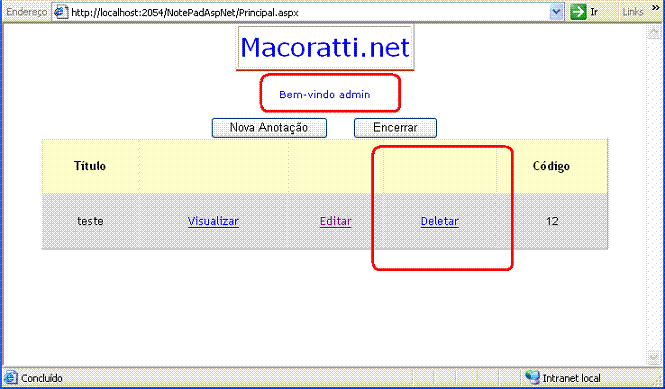Click the Concluído status page icon
Screen dimensions: 665x389
click(11, 378)
